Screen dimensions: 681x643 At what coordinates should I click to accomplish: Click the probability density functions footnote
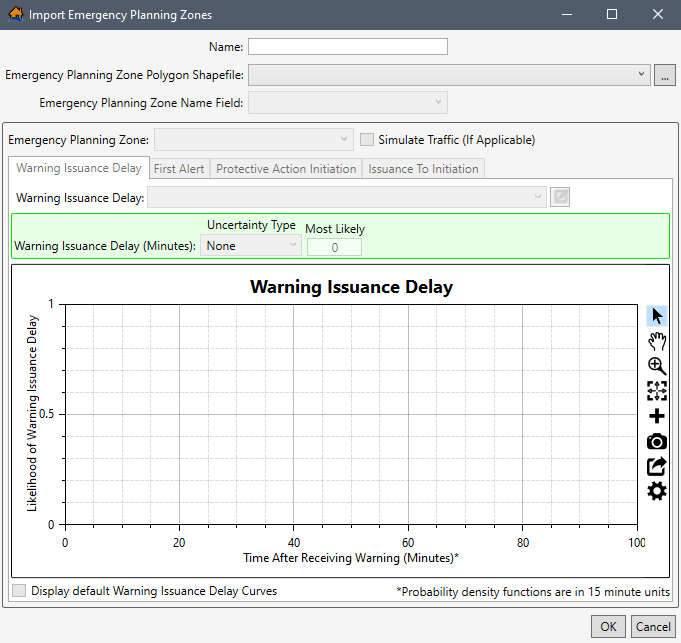tap(533, 592)
